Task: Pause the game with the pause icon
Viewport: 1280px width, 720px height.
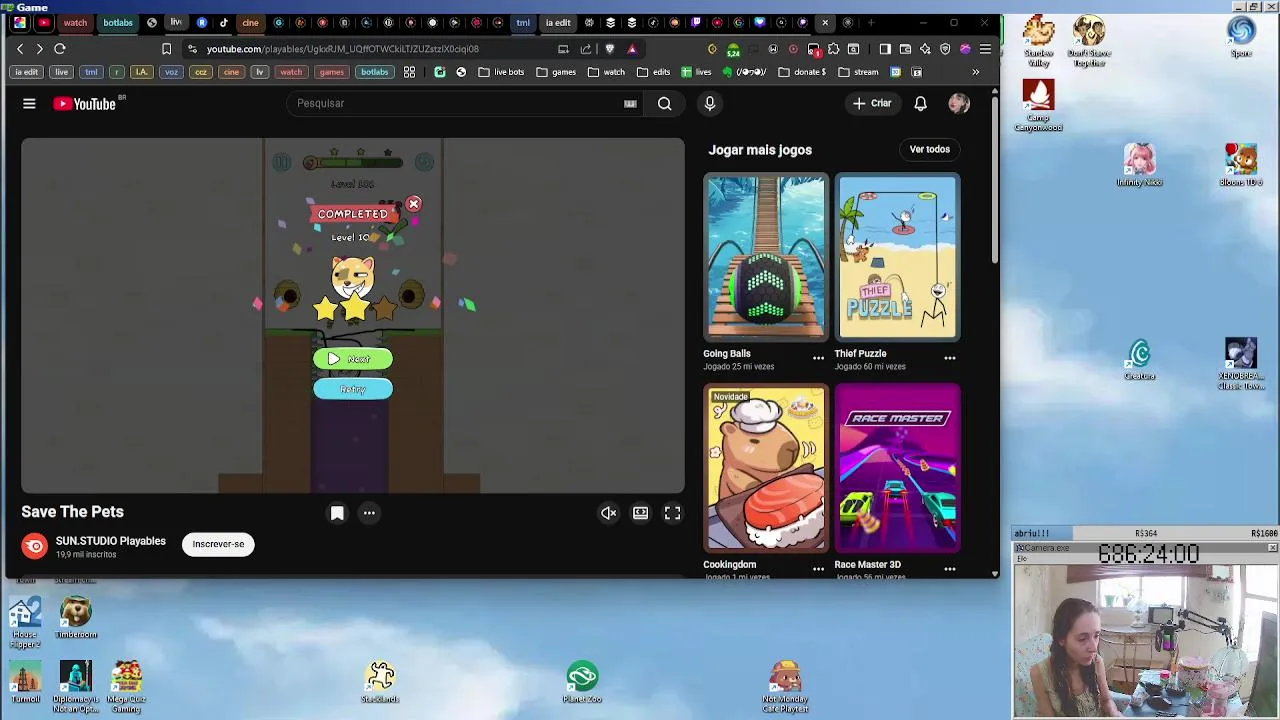Action: click(282, 162)
